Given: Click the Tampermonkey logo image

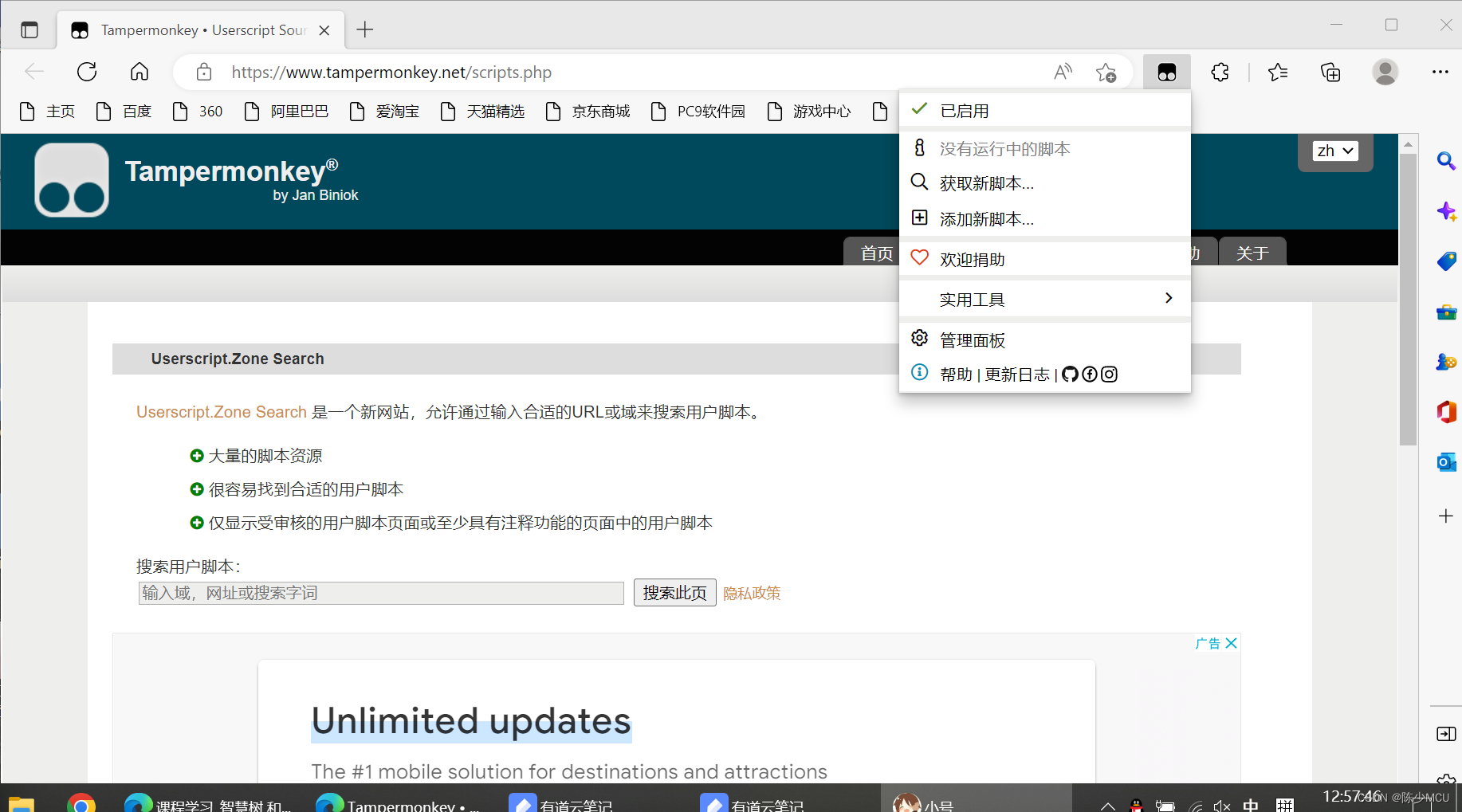Looking at the screenshot, I should (72, 180).
